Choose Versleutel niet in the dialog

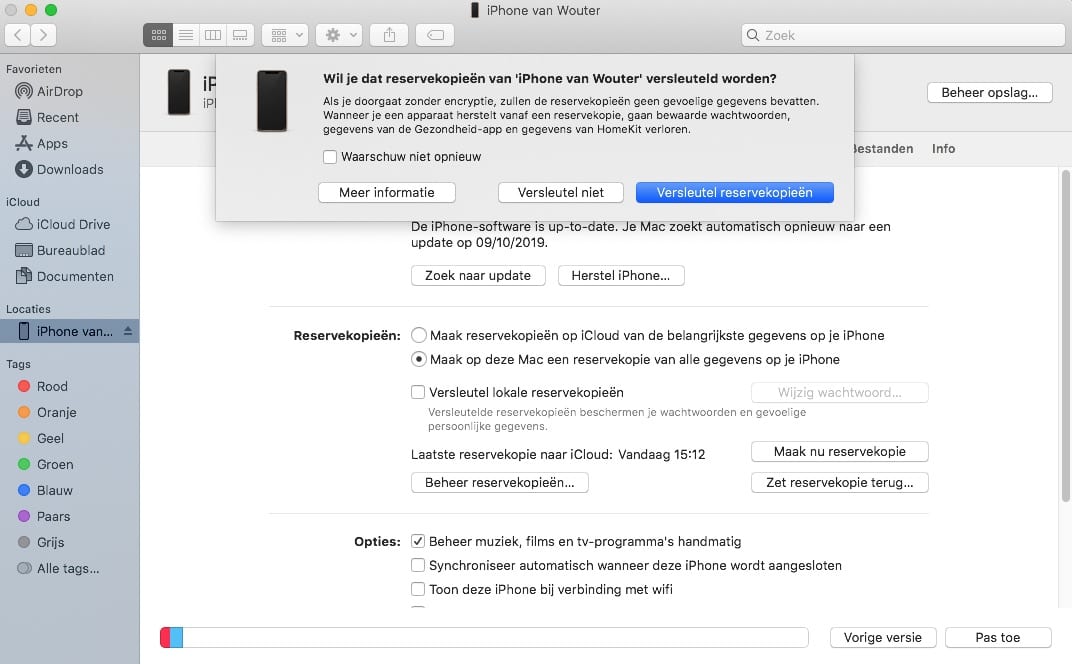(561, 193)
